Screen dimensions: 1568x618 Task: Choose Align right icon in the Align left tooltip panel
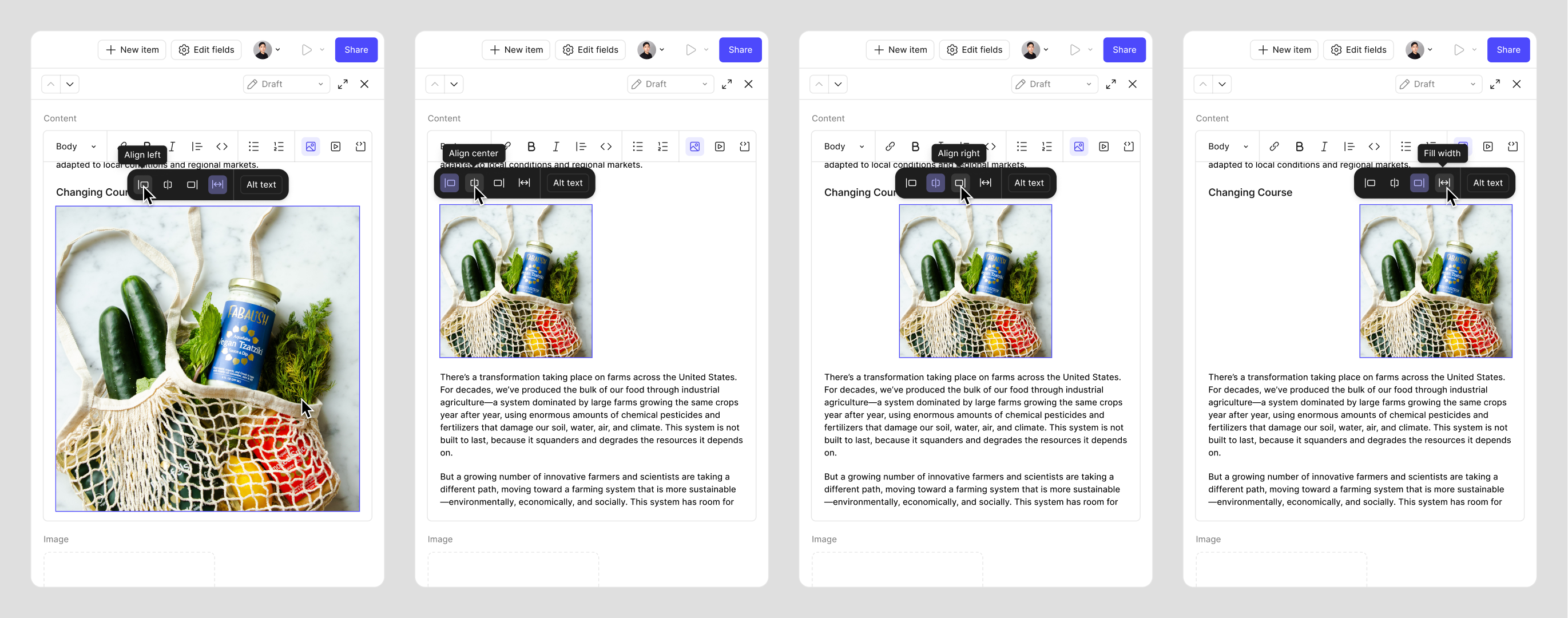coord(192,184)
